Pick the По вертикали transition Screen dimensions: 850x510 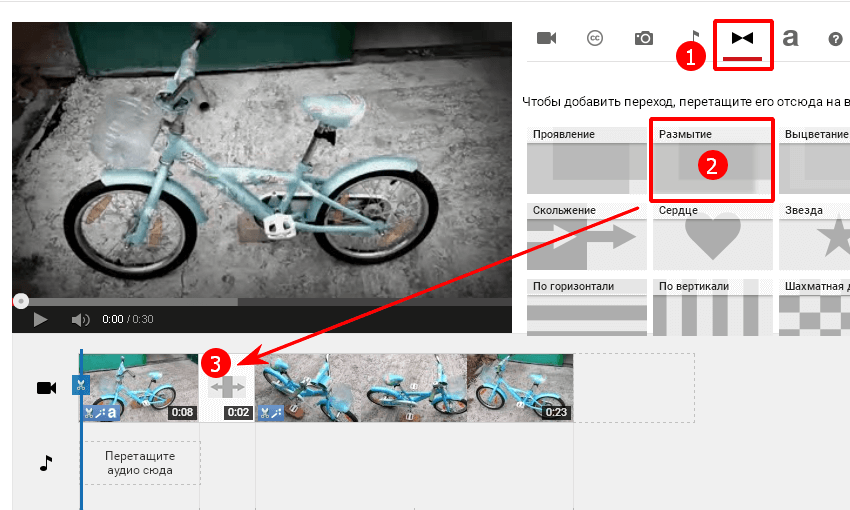tap(712, 307)
